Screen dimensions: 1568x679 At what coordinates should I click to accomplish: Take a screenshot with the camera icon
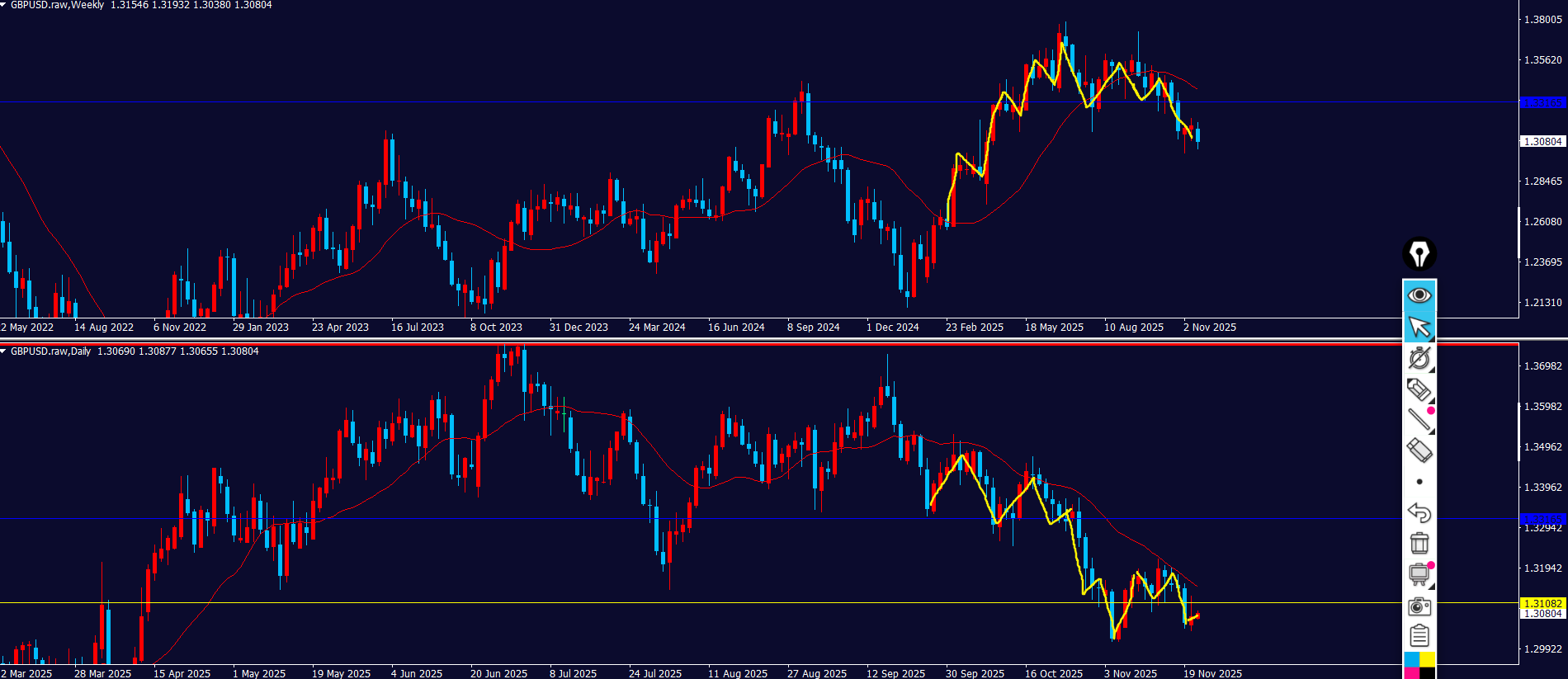point(1419,606)
